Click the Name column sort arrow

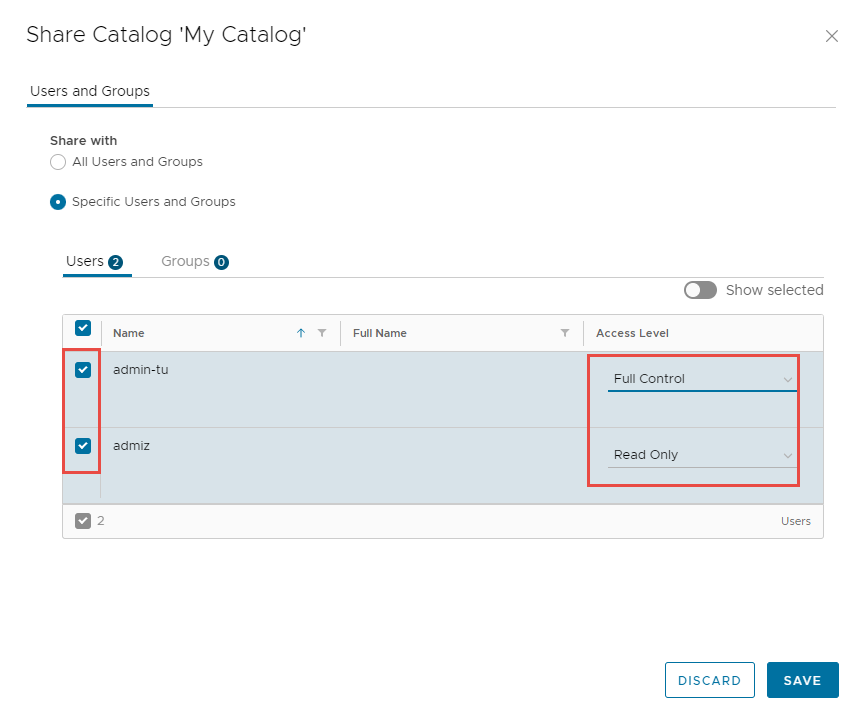[x=301, y=333]
